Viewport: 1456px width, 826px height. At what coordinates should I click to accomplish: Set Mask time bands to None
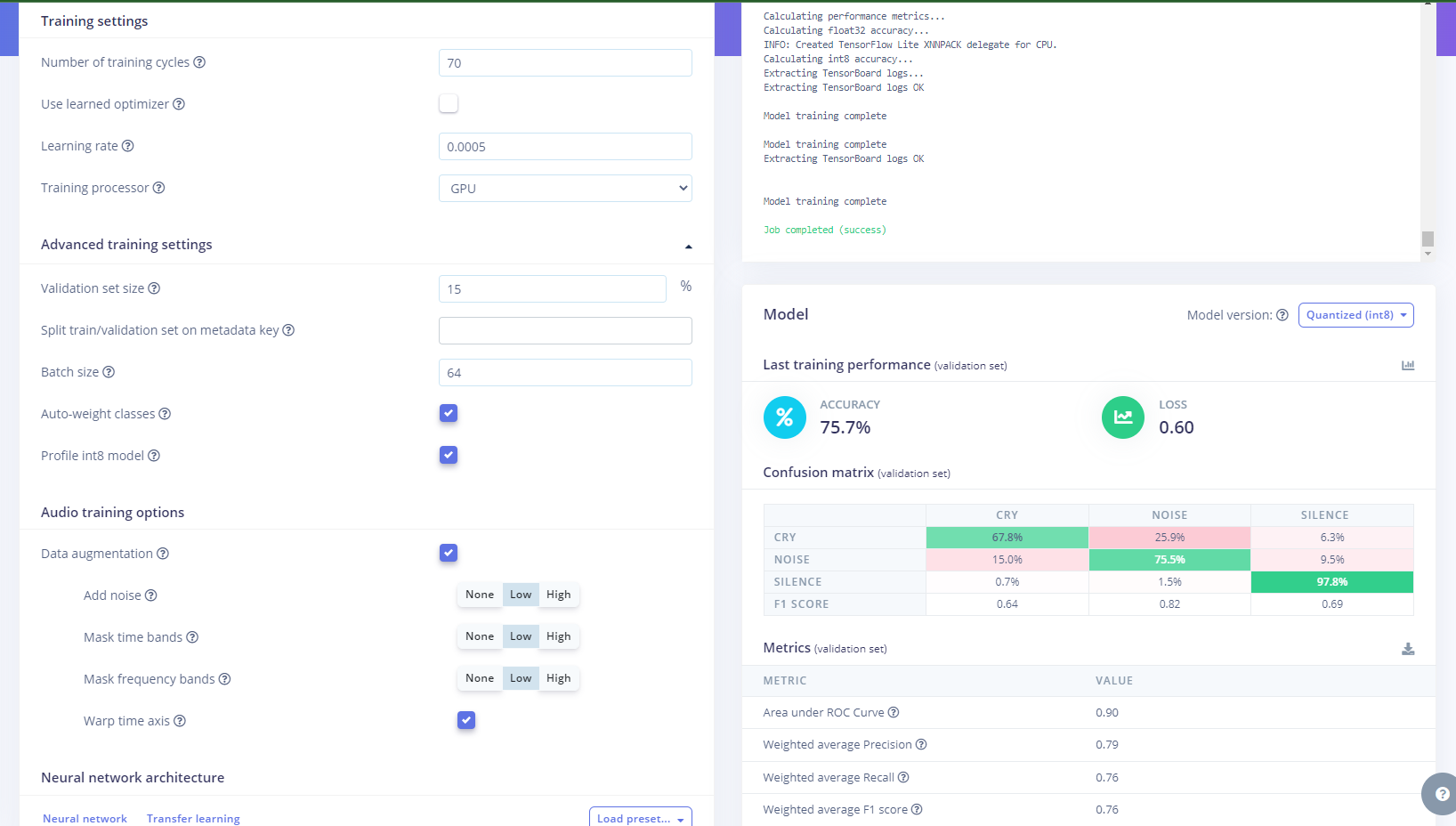[479, 636]
